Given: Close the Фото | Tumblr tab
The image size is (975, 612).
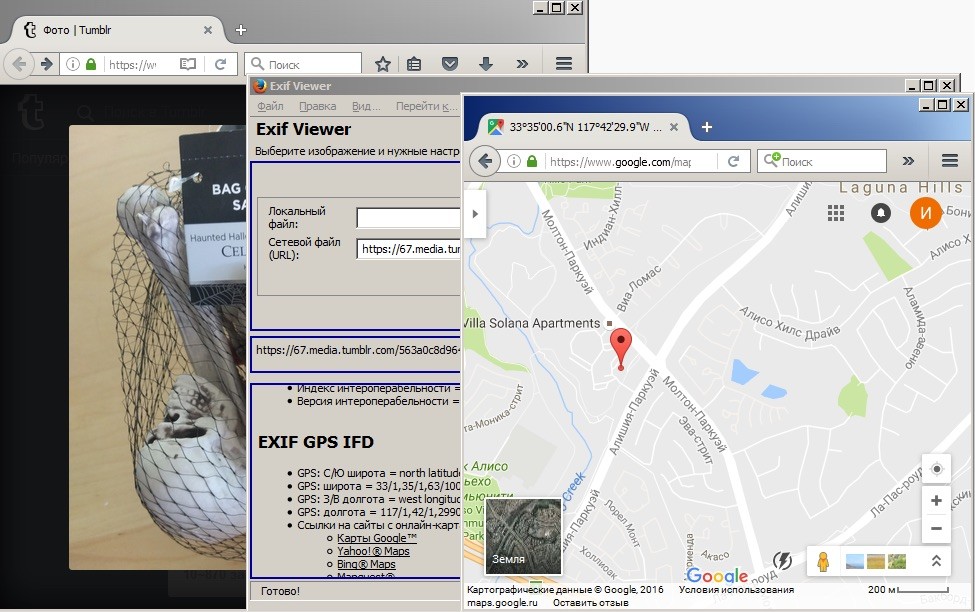Looking at the screenshot, I should (x=208, y=30).
